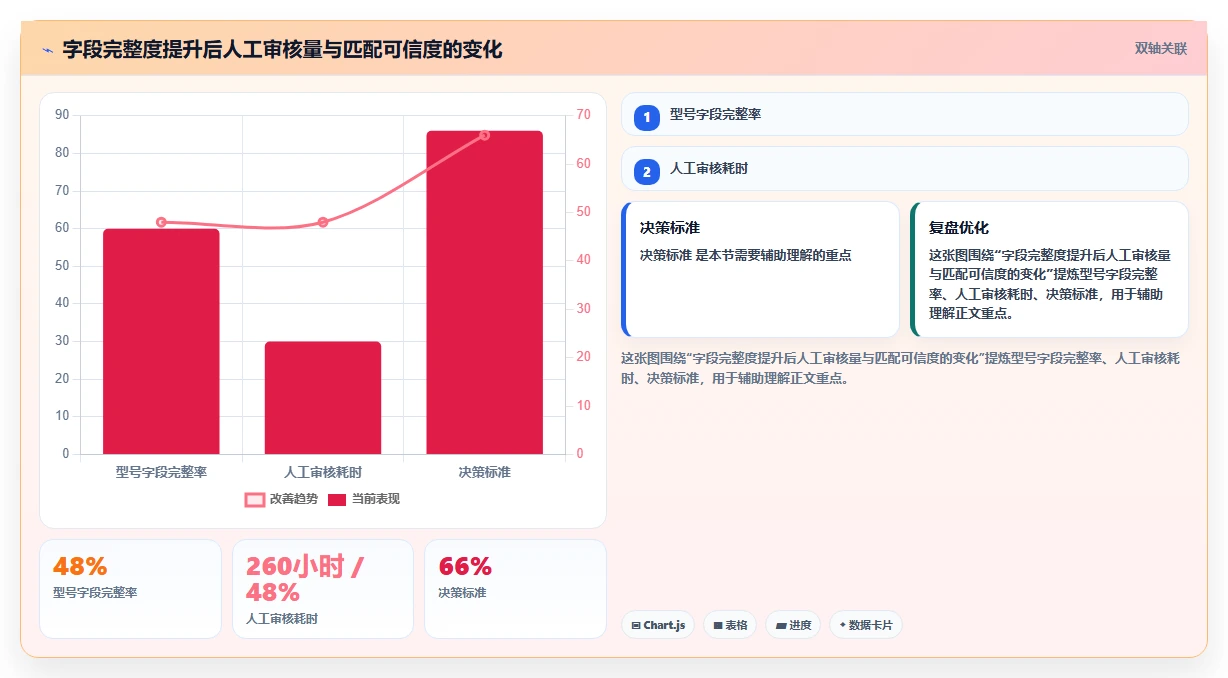Click the x-axis label 决策标准
This screenshot has height=678, width=1228.
point(484,472)
